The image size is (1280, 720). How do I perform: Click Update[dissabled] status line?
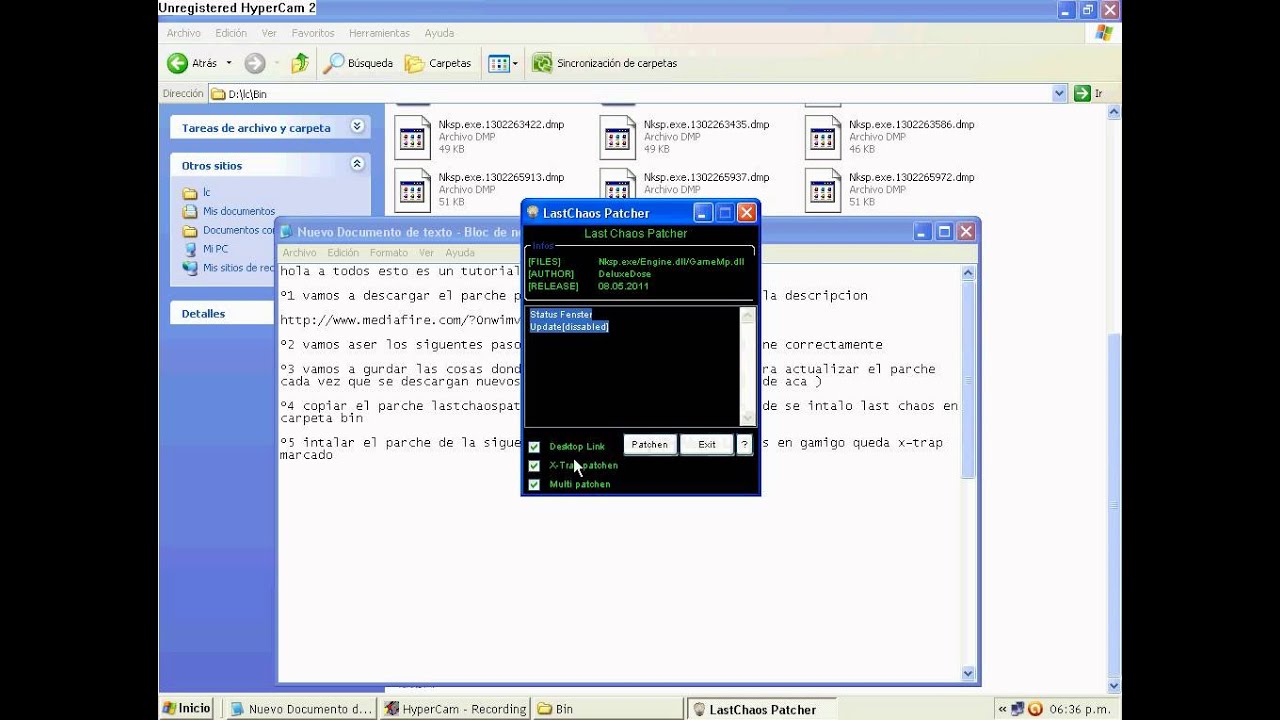569,327
